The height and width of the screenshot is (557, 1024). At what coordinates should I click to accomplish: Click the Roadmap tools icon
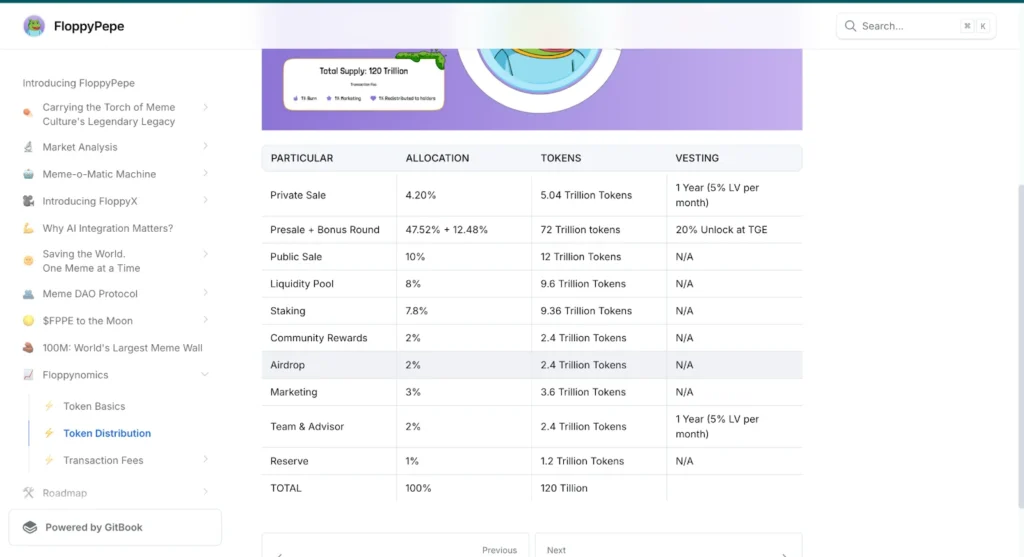pos(28,493)
